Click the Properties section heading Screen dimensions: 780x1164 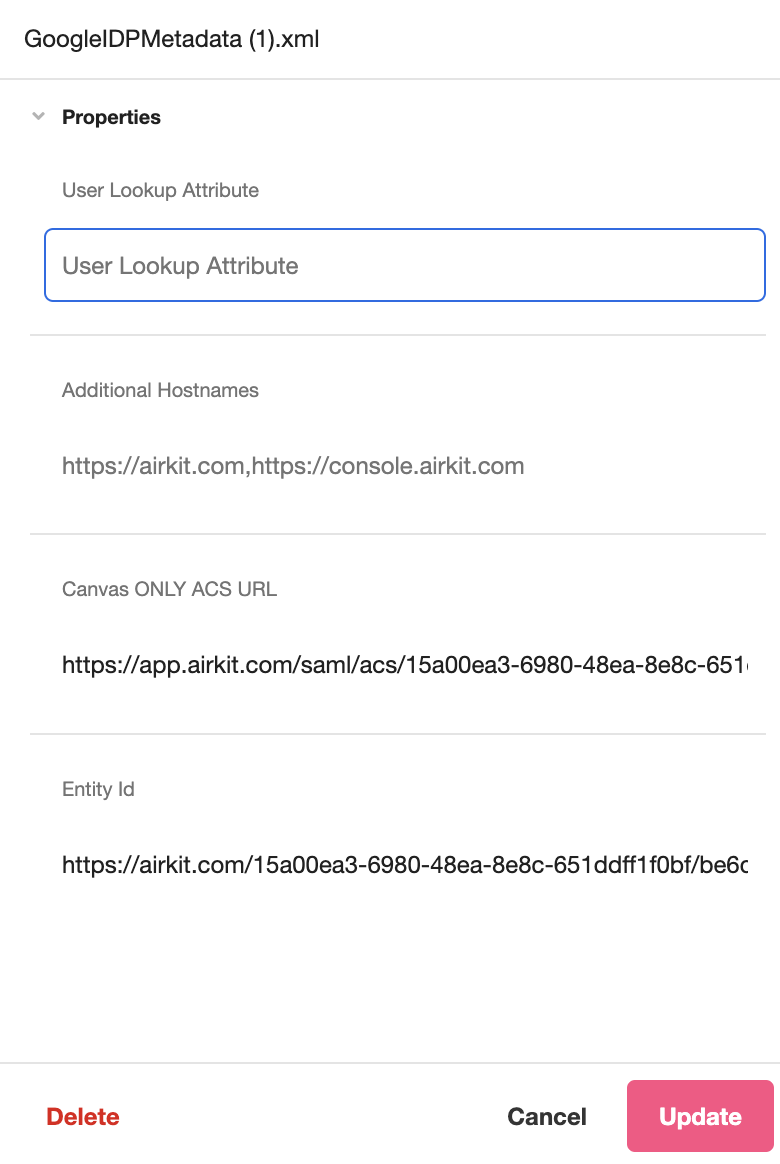[111, 117]
